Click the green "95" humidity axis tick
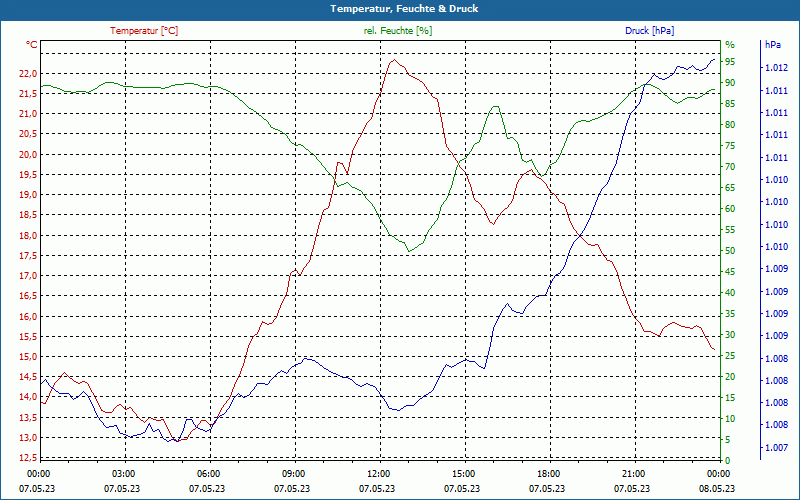 coord(730,62)
